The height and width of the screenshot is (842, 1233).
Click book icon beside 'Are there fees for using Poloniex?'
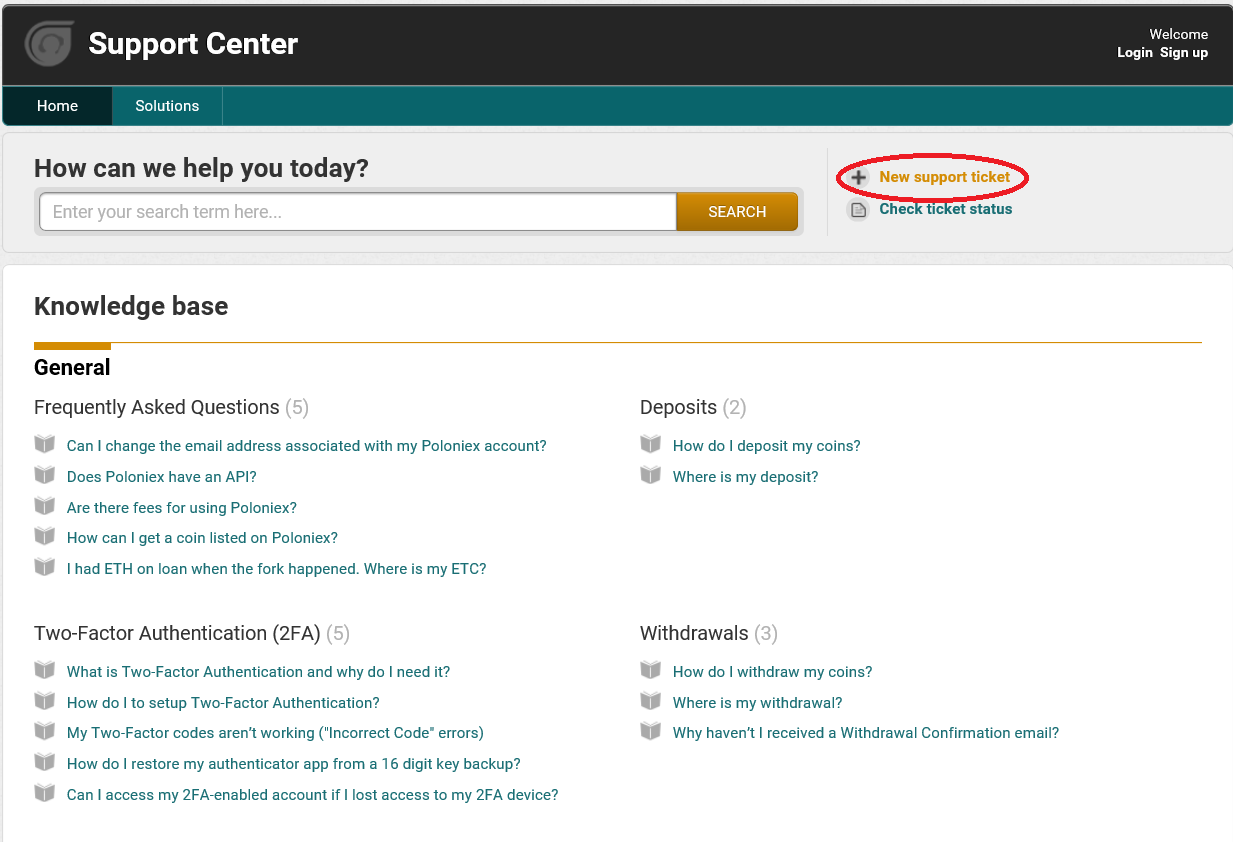(45, 506)
